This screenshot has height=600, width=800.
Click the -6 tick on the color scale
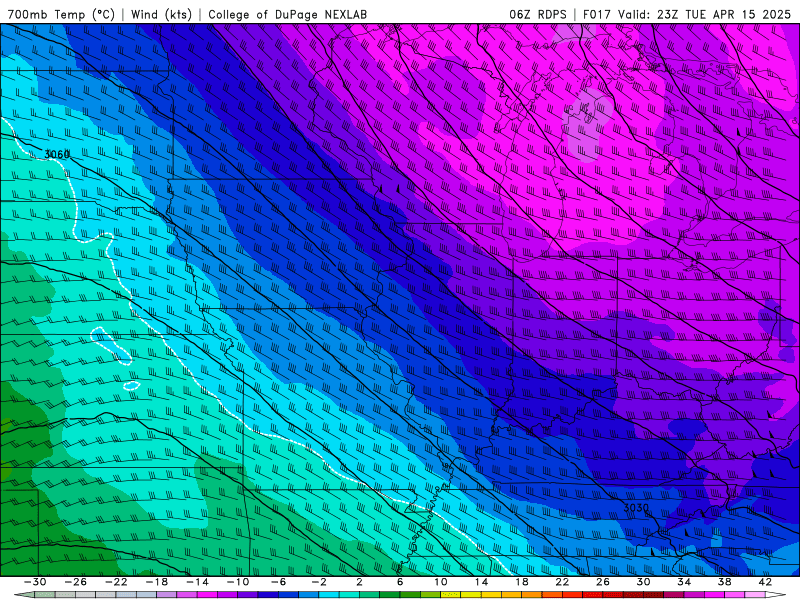[279, 582]
